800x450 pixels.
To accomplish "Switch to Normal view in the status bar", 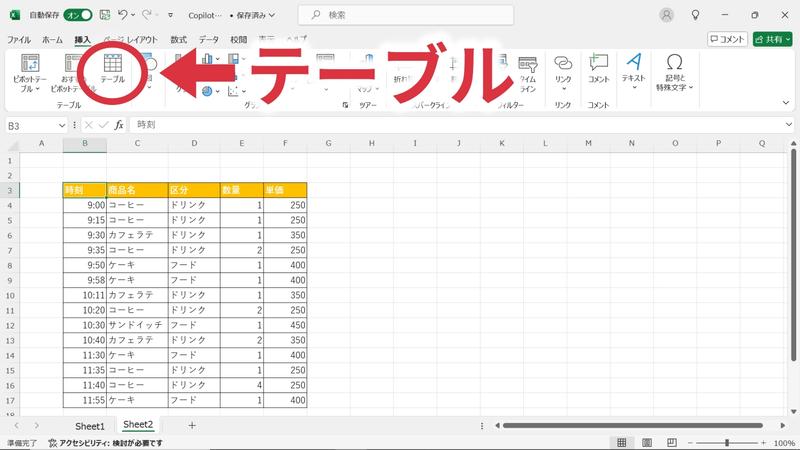I will pyautogui.click(x=621, y=443).
